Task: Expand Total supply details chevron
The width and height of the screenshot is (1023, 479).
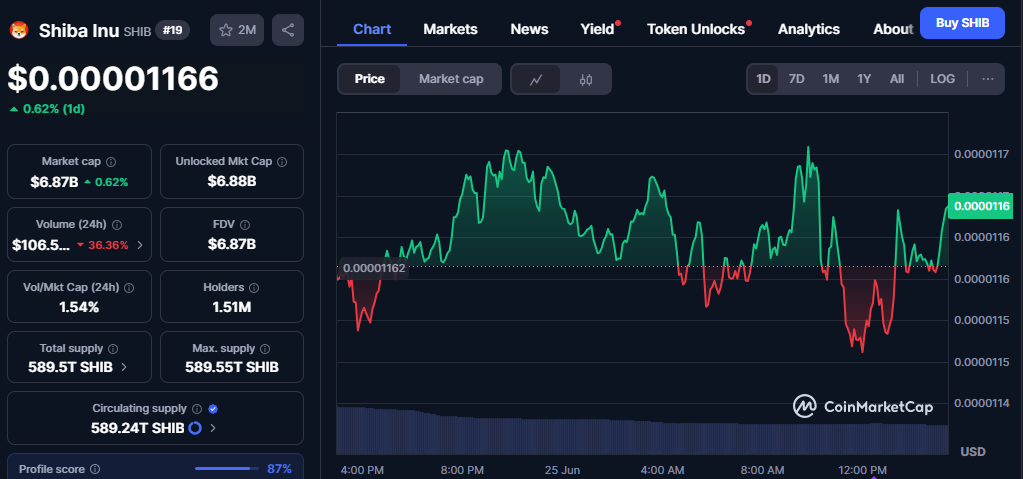Action: pos(125,367)
